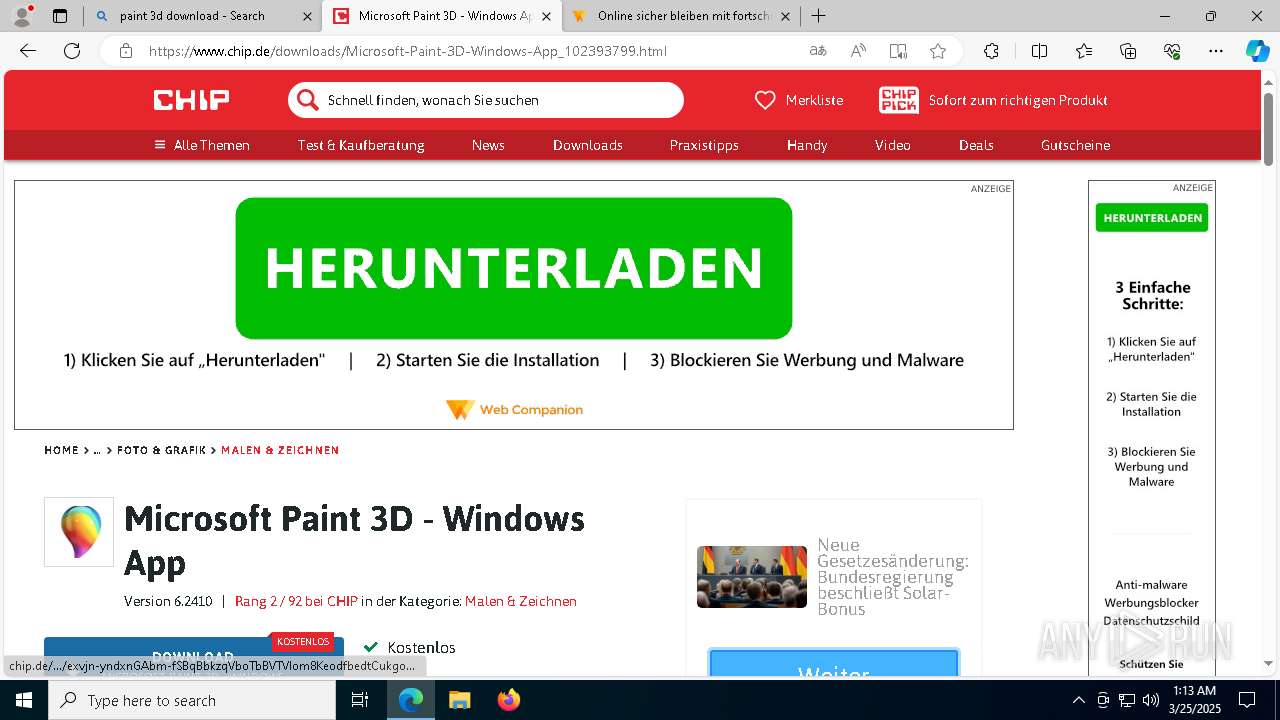Toggle split screen view
Screen dimensions: 1280x720
click(1039, 51)
